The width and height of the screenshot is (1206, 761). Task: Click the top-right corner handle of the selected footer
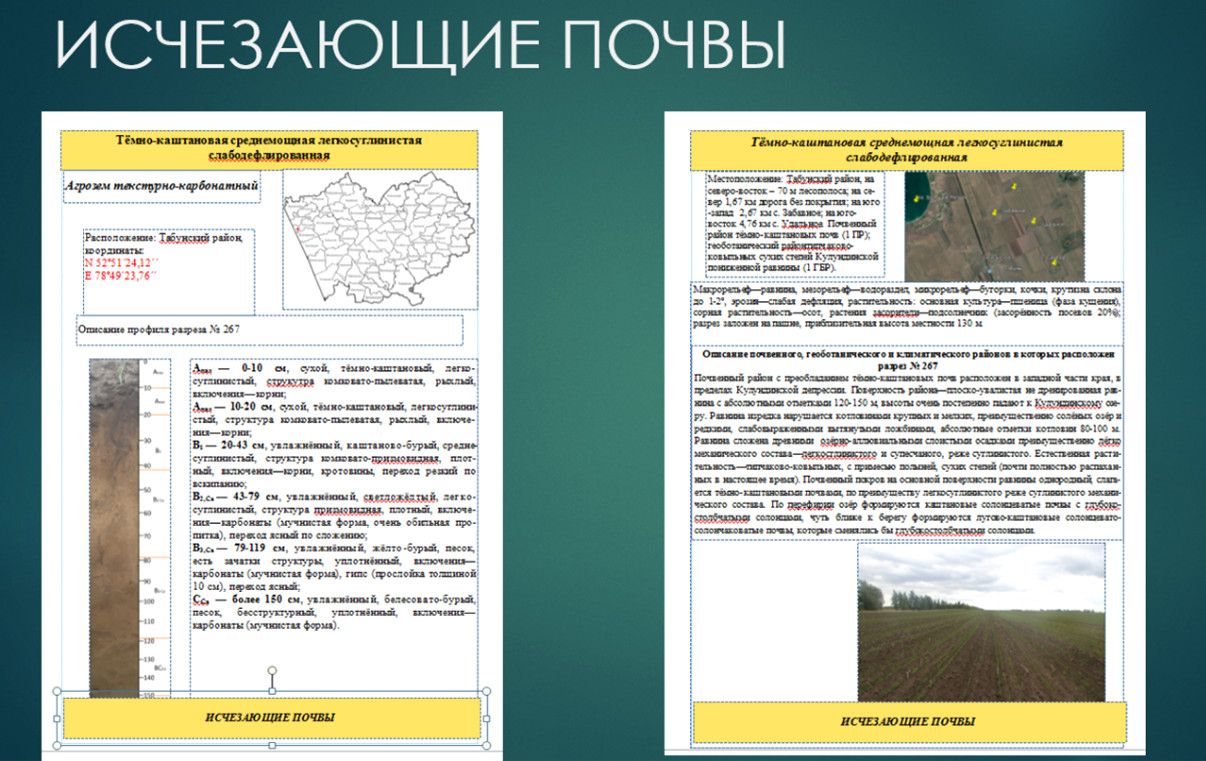(487, 691)
